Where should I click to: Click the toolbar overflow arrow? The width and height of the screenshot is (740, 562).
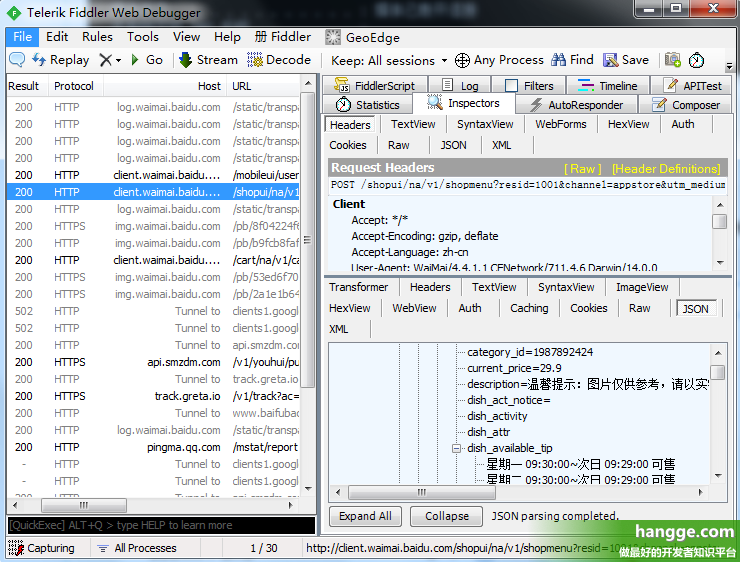coord(729,65)
